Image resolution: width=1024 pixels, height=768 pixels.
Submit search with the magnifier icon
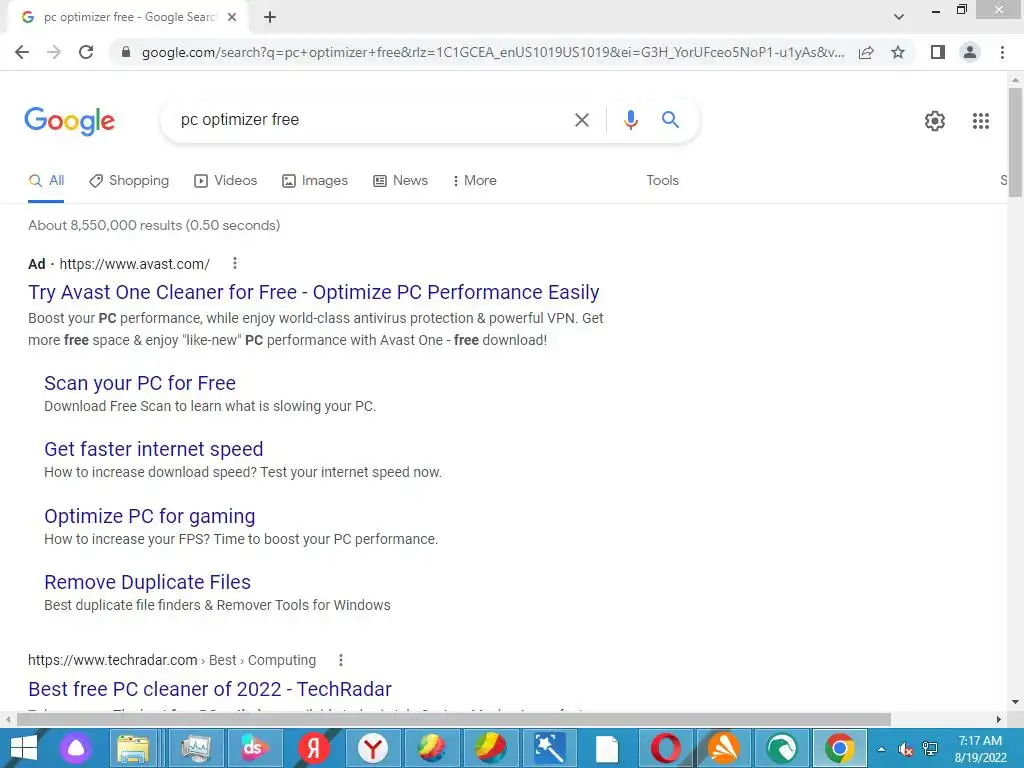(670, 120)
